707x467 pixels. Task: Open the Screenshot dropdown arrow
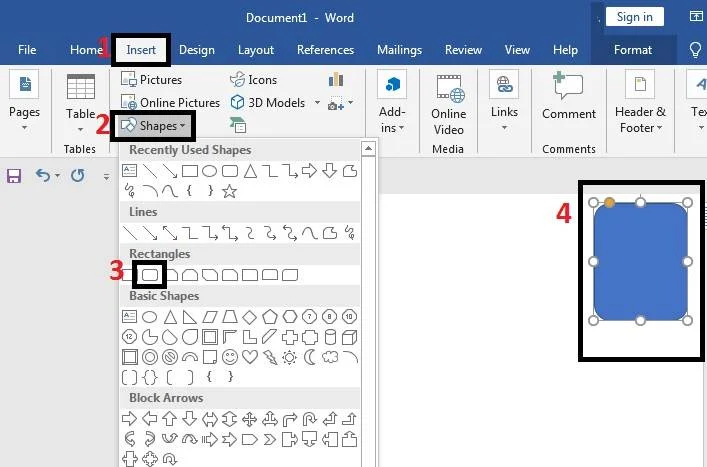point(350,102)
